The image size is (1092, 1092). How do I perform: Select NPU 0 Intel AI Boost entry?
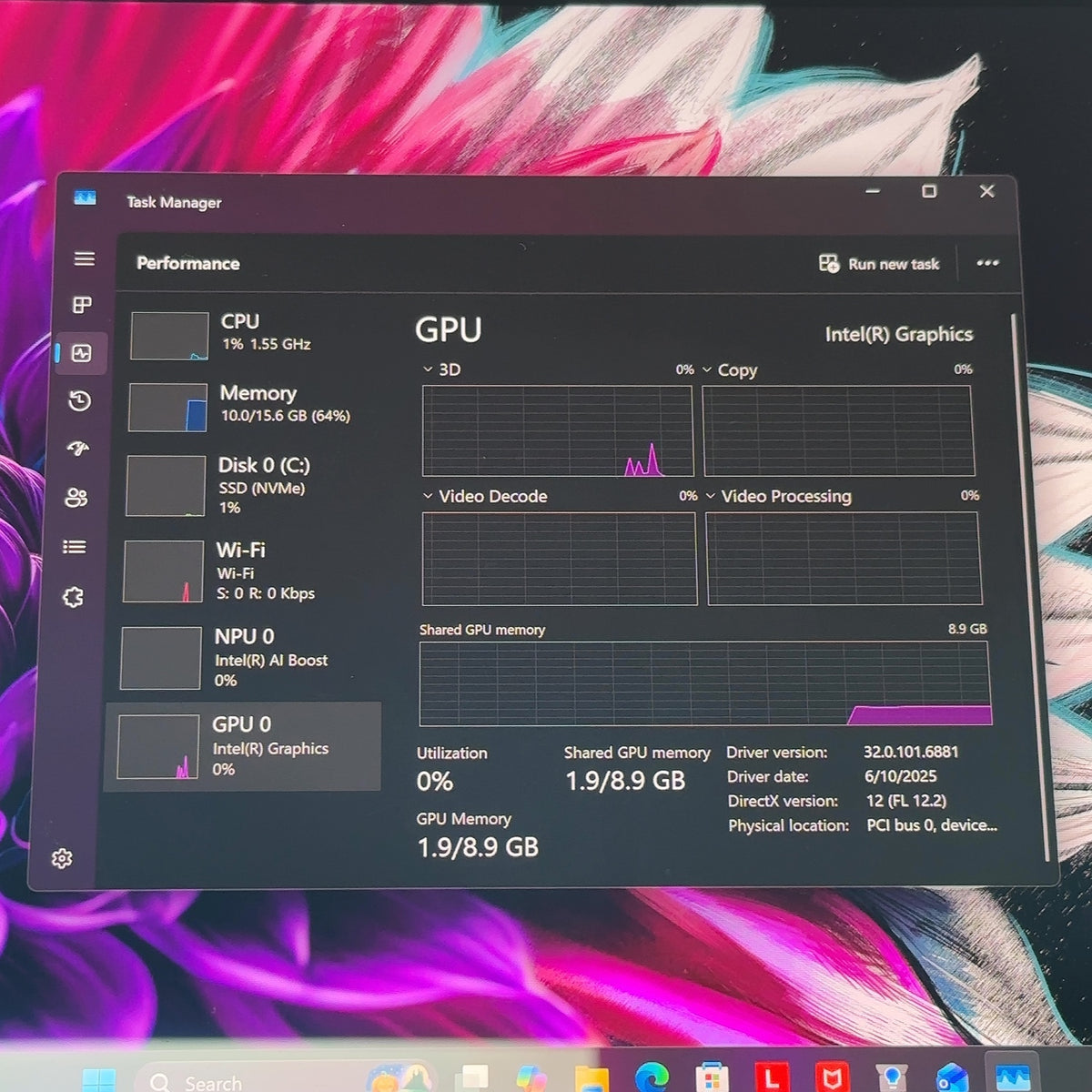[248, 657]
